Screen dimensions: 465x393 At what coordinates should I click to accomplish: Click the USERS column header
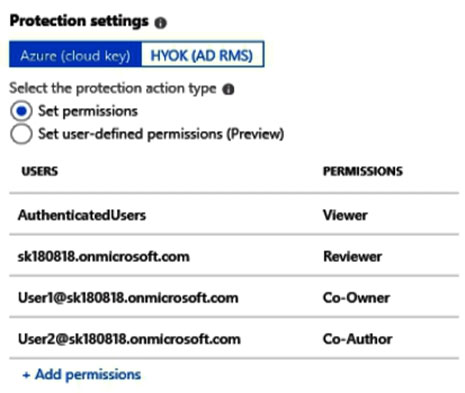40,171
